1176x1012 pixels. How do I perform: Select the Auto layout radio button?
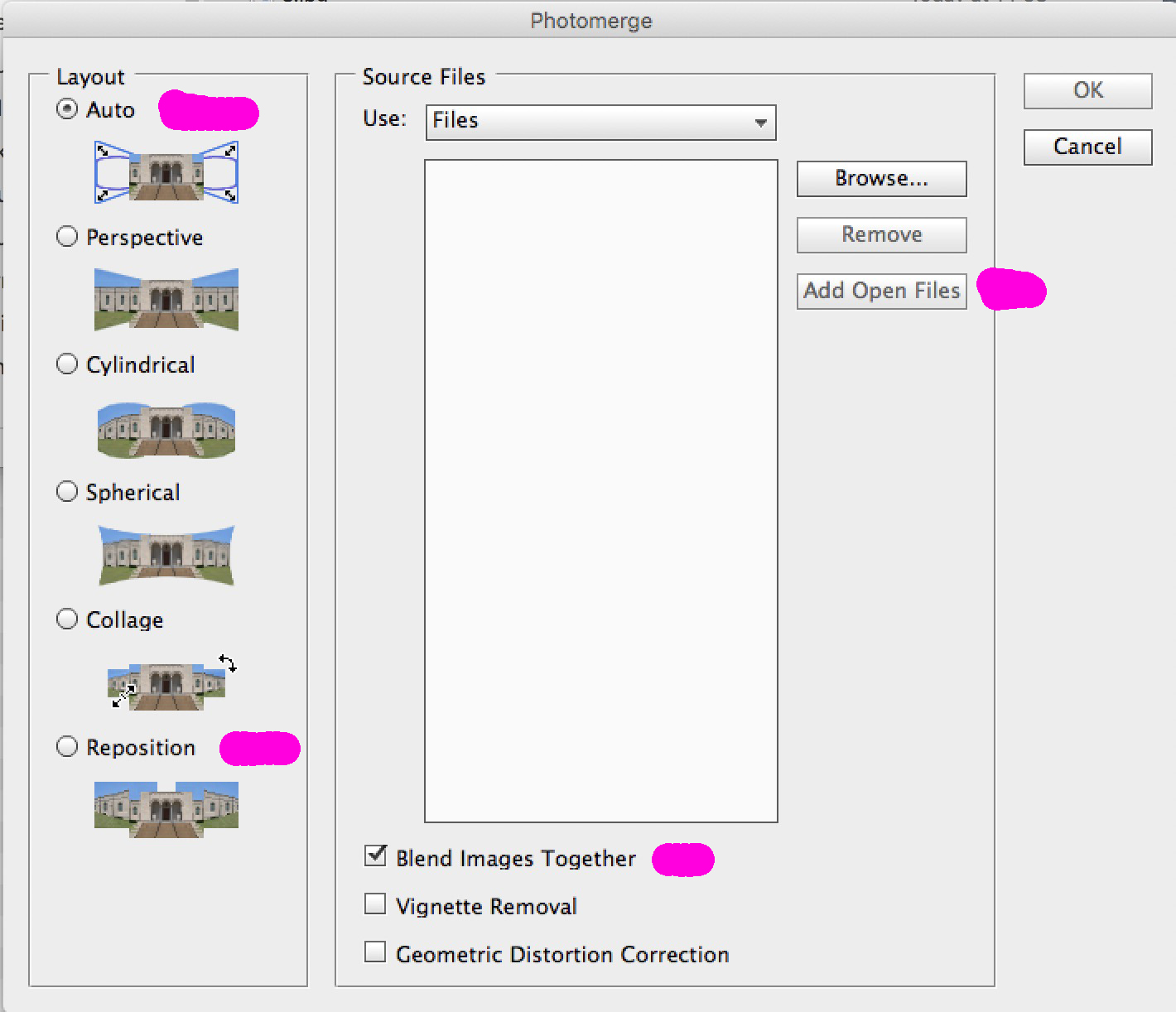[67, 109]
